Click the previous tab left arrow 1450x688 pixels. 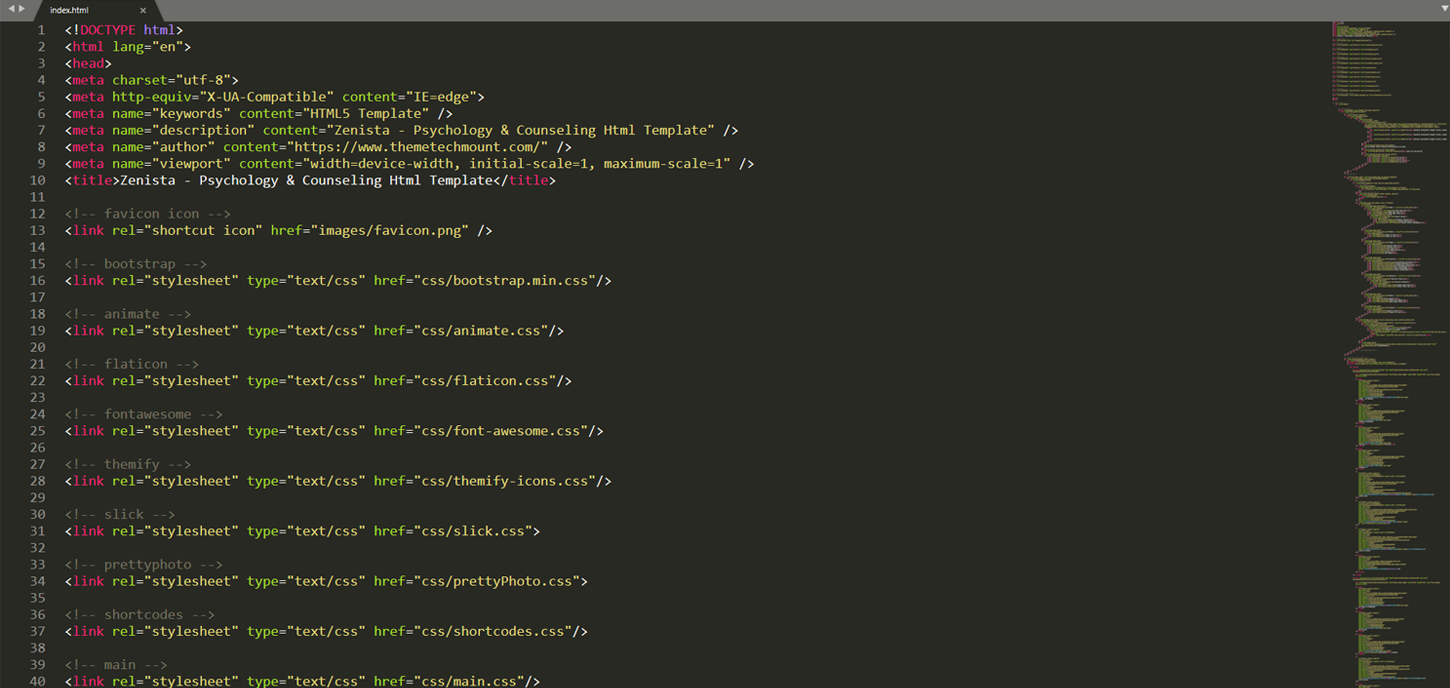coord(11,9)
